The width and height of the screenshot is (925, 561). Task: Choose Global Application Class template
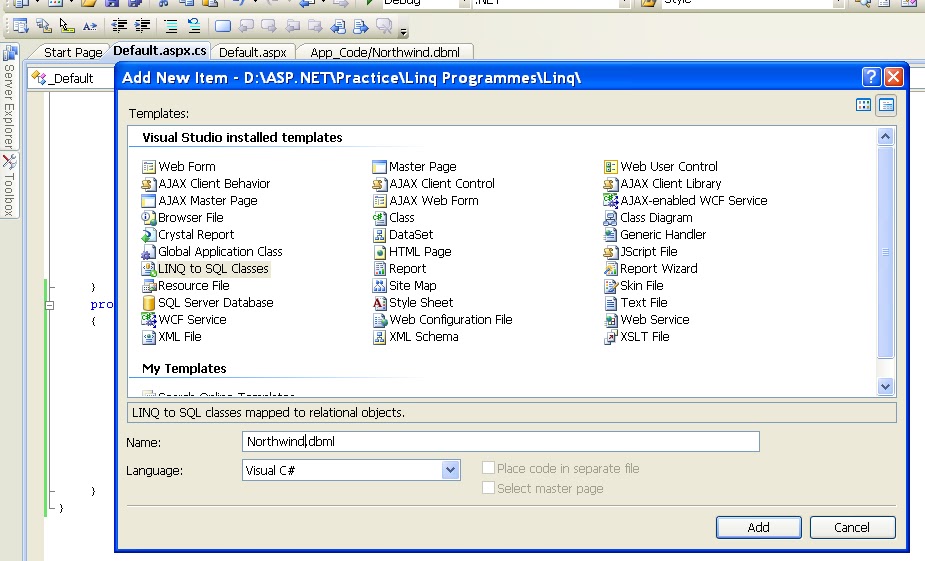[212, 252]
